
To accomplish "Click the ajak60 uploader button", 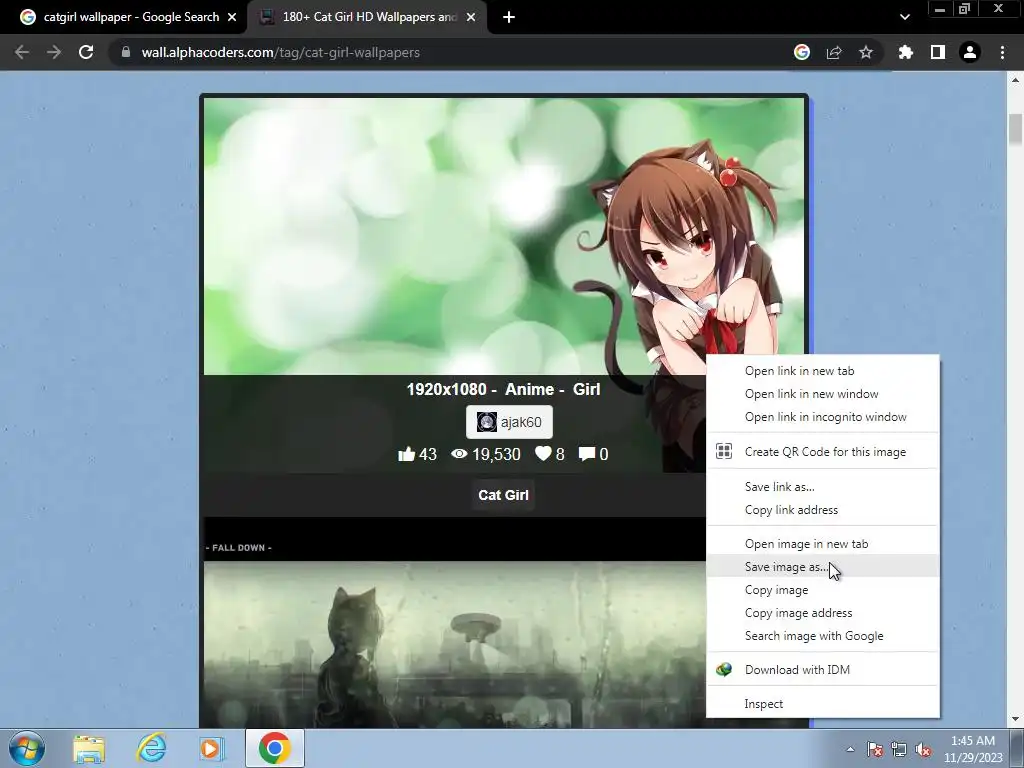I will click(x=509, y=422).
